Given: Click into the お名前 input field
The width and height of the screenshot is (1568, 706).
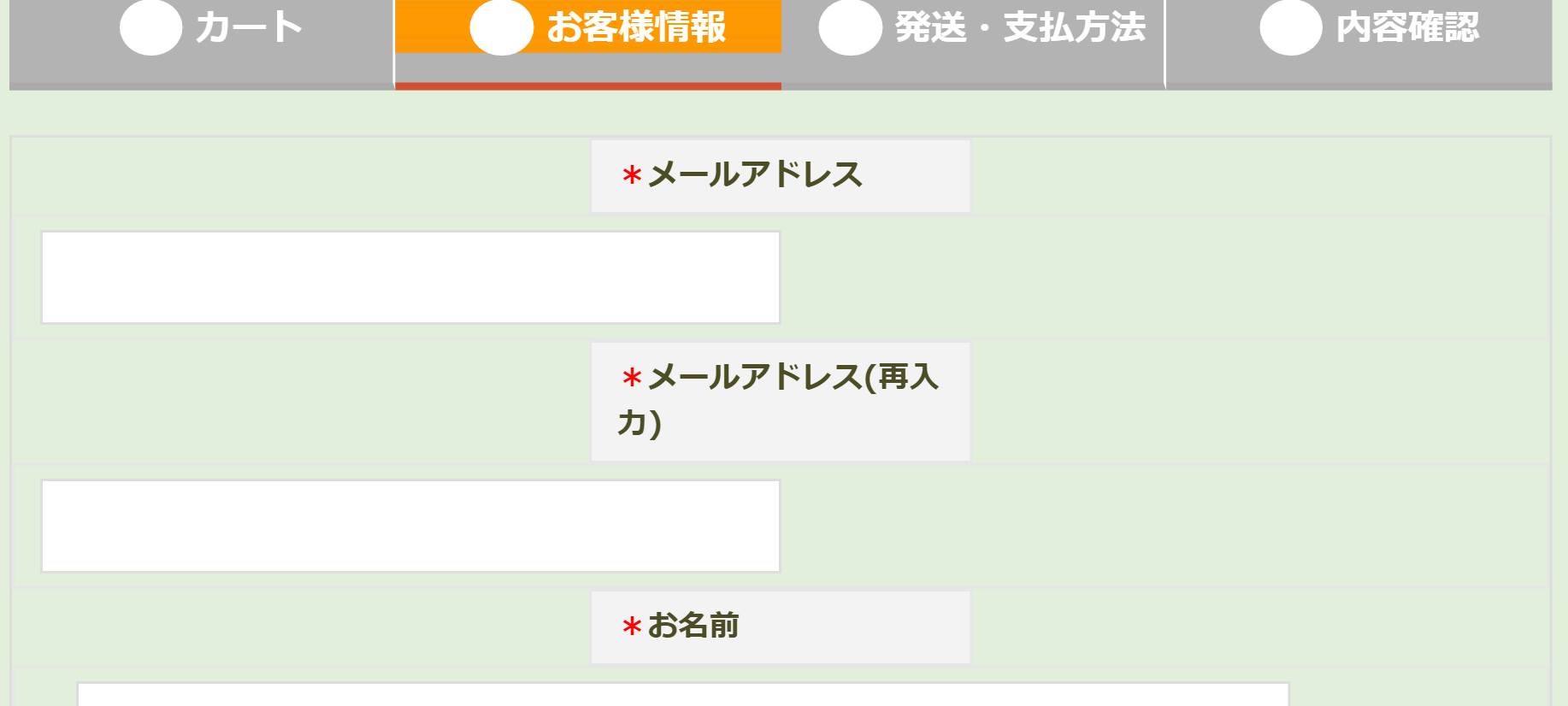Looking at the screenshot, I should click(x=683, y=694).
